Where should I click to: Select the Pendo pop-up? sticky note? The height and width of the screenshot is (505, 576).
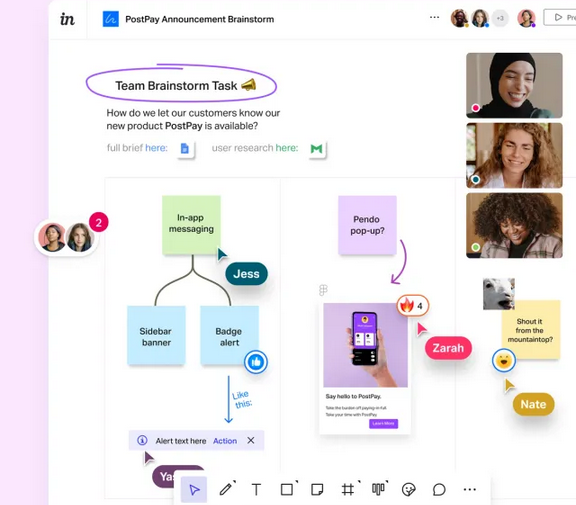(367, 225)
